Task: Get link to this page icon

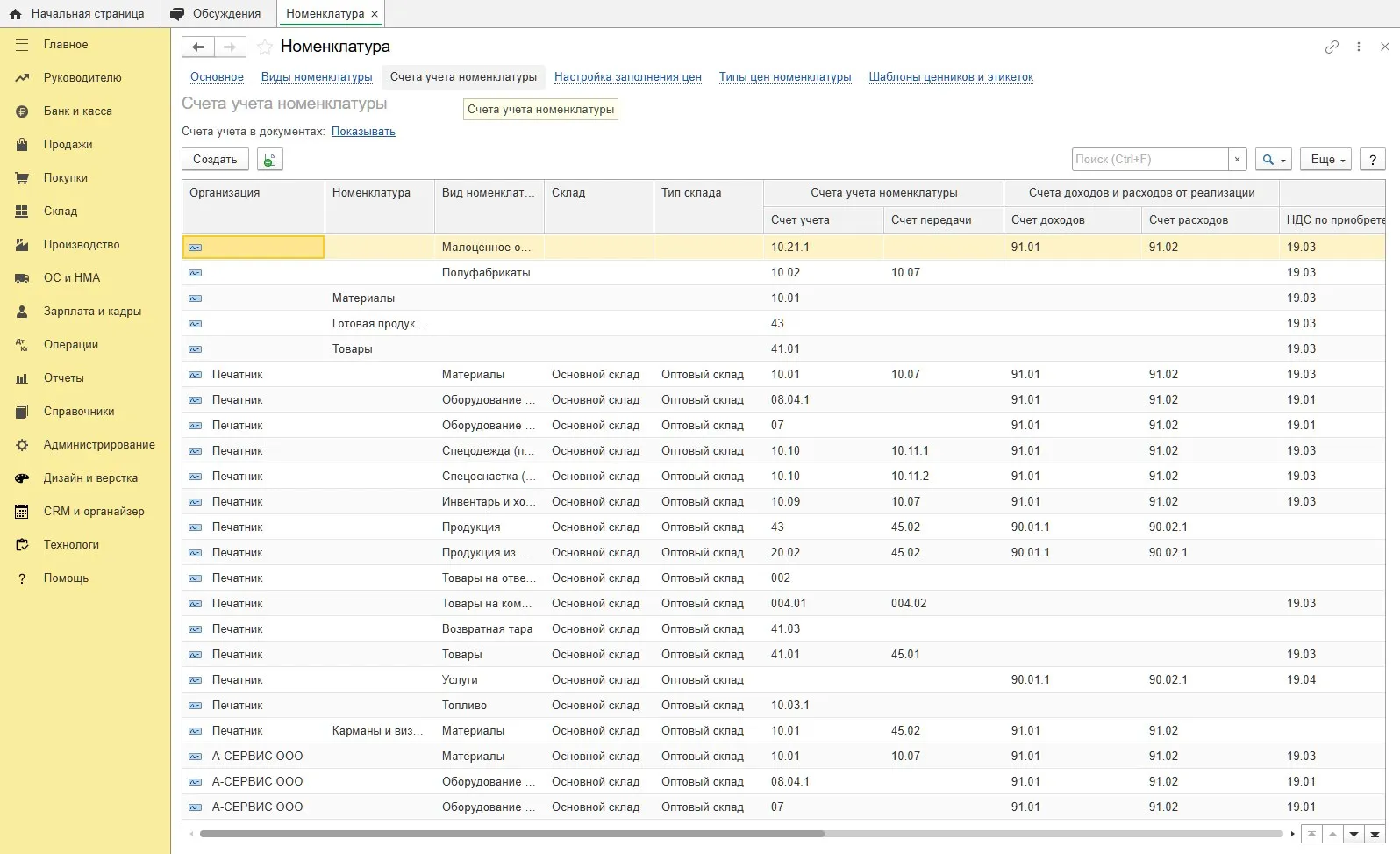Action: (x=1332, y=47)
